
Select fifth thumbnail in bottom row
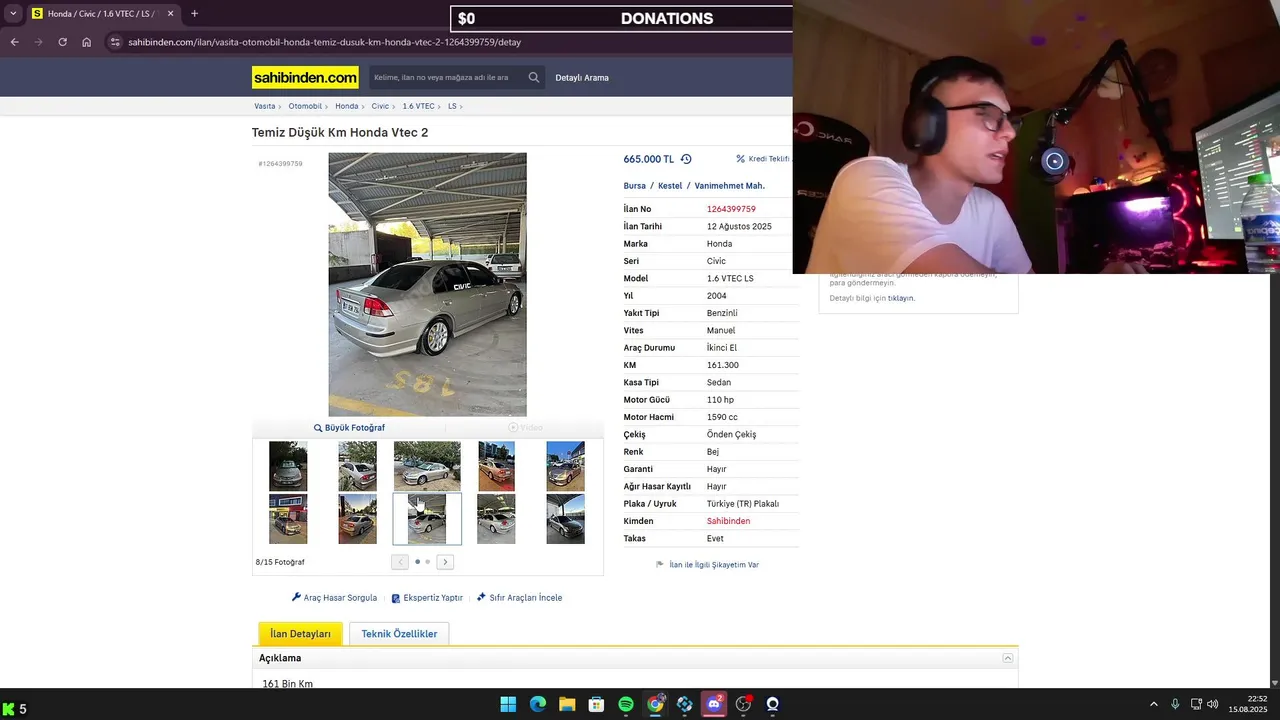pos(565,519)
